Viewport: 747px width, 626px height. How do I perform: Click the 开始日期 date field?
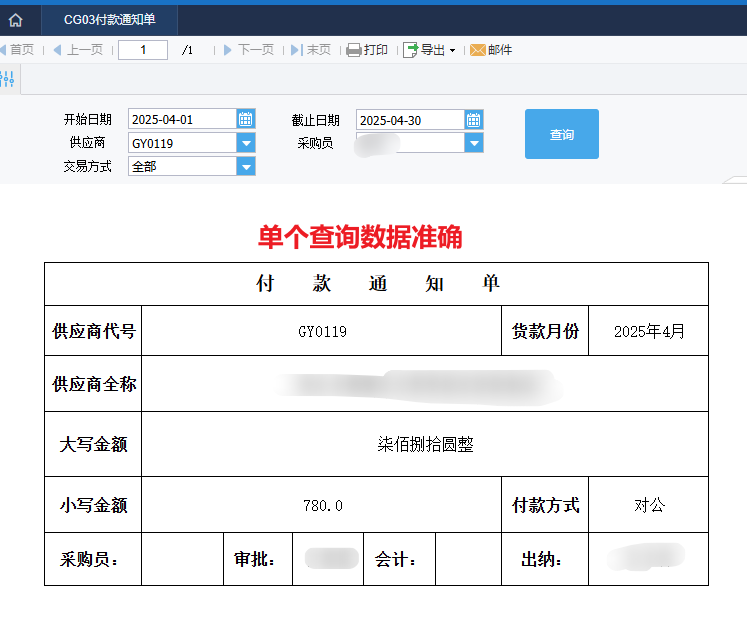[x=182, y=119]
